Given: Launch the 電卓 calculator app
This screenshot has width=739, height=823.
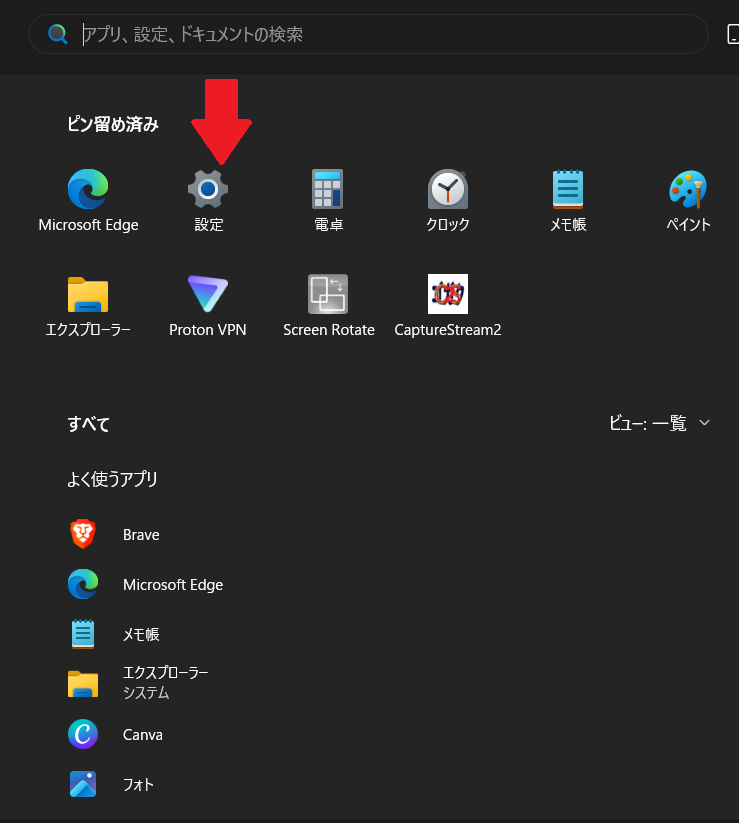Looking at the screenshot, I should (x=328, y=201).
